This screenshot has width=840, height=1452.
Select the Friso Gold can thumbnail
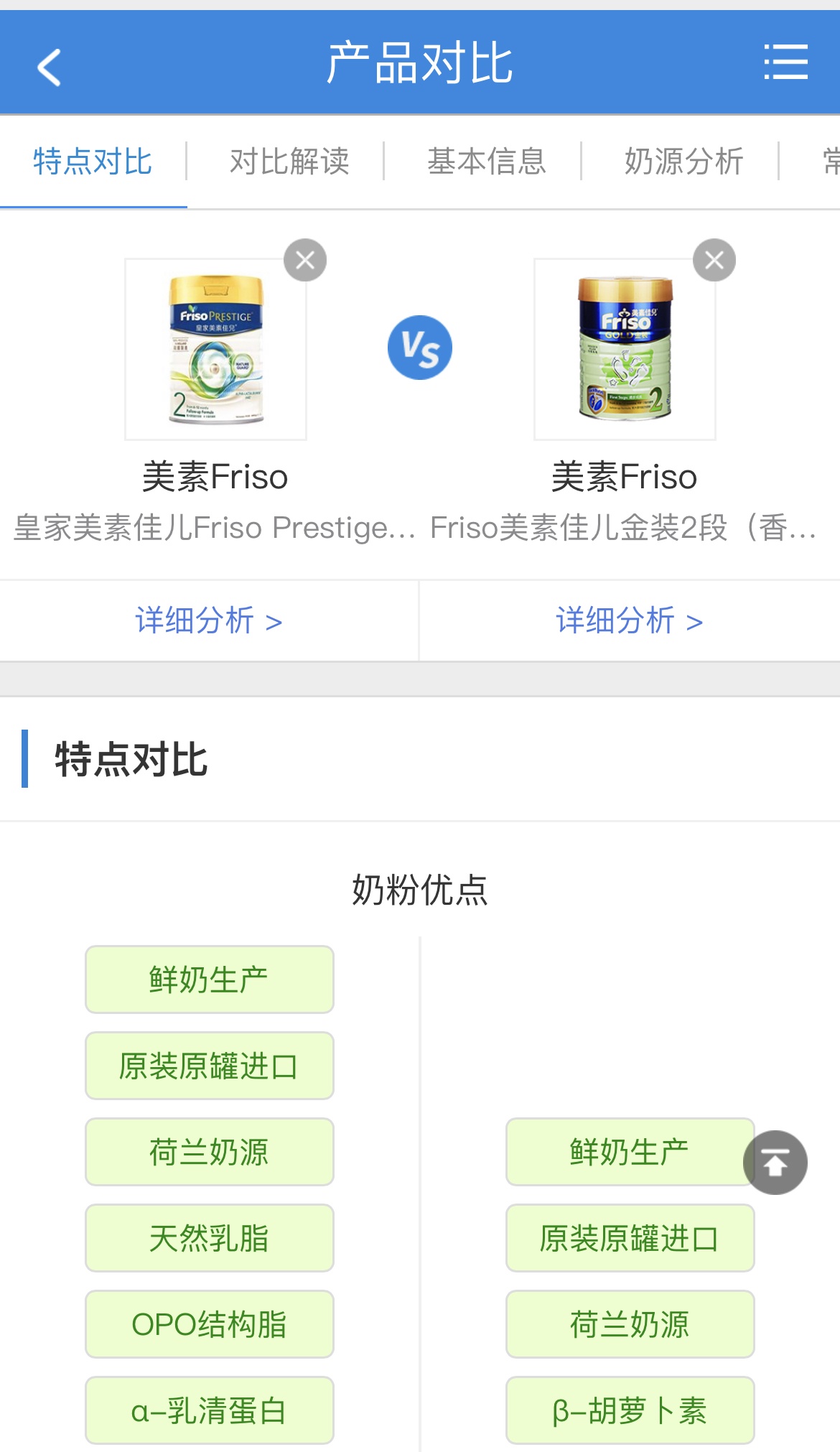pos(625,349)
